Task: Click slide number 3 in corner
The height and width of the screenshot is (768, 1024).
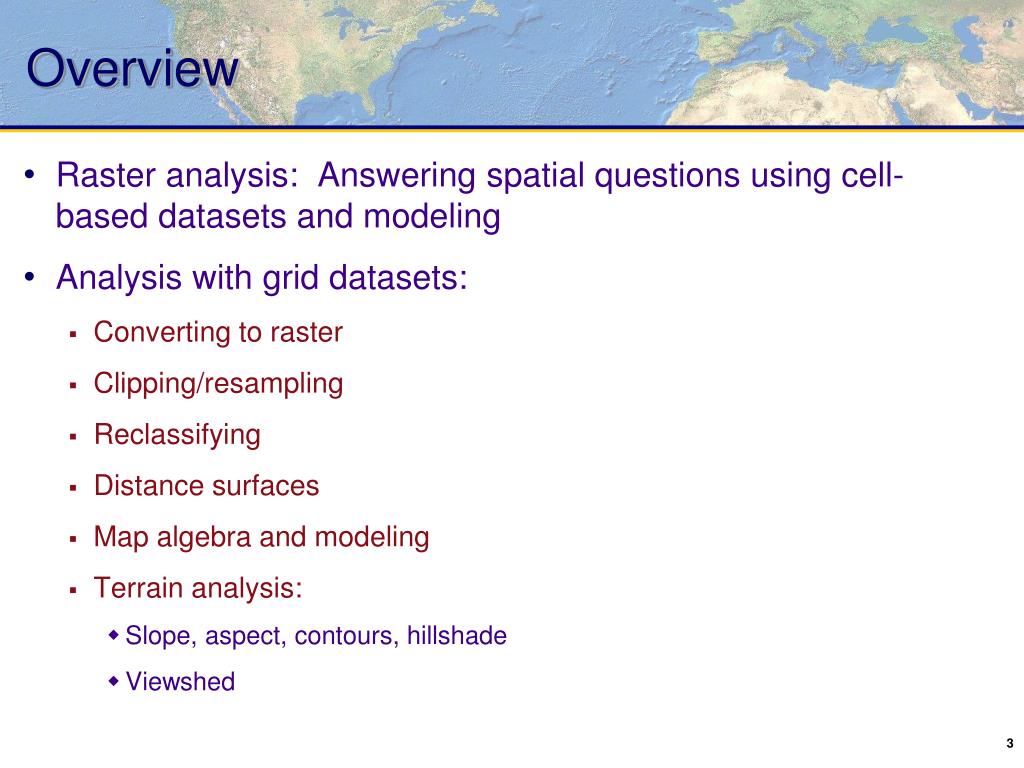Action: pyautogui.click(x=1010, y=743)
